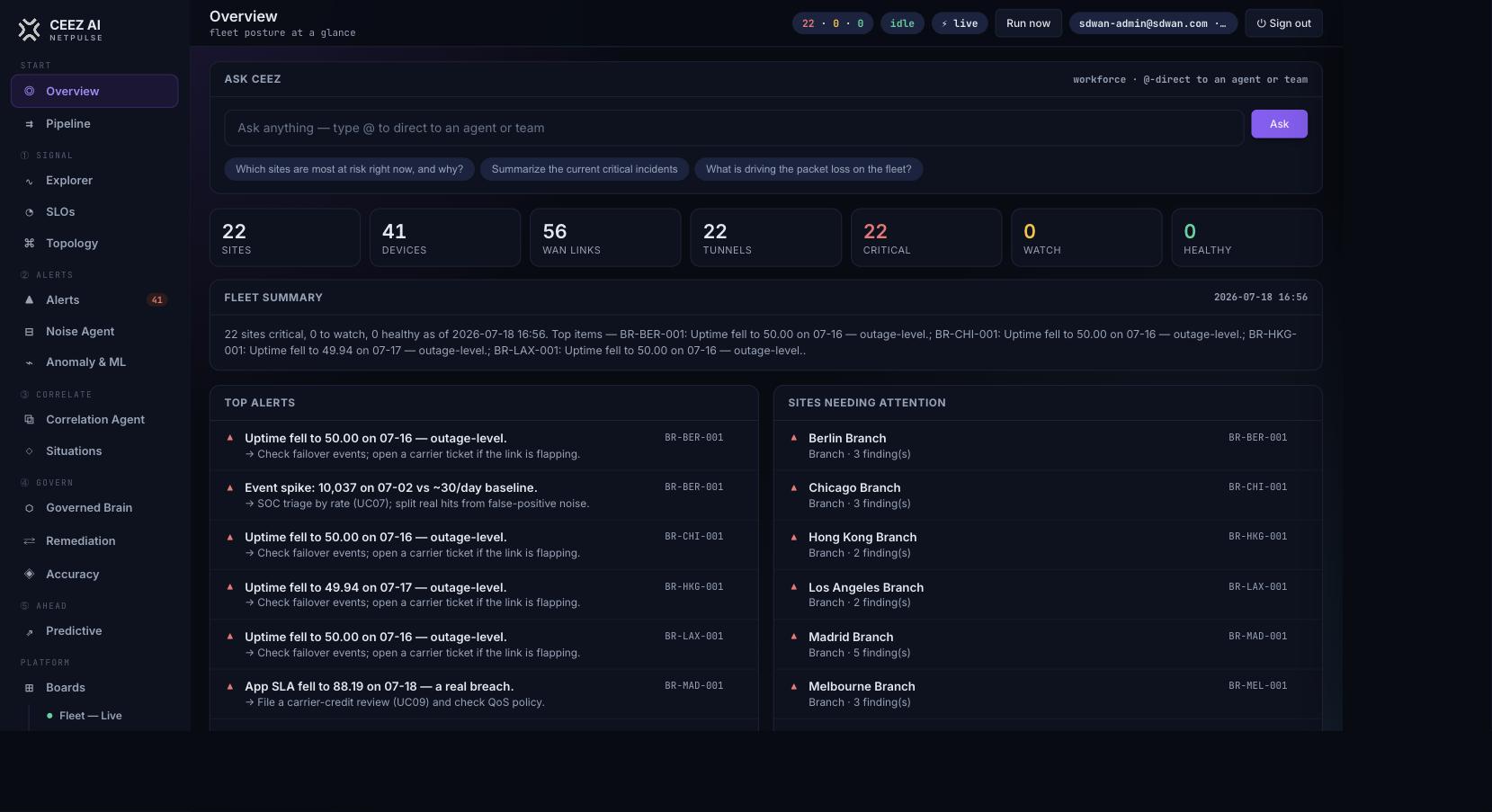Click warning icon on Event spike alert
Image resolution: width=1492 pixels, height=812 pixels.
click(229, 487)
